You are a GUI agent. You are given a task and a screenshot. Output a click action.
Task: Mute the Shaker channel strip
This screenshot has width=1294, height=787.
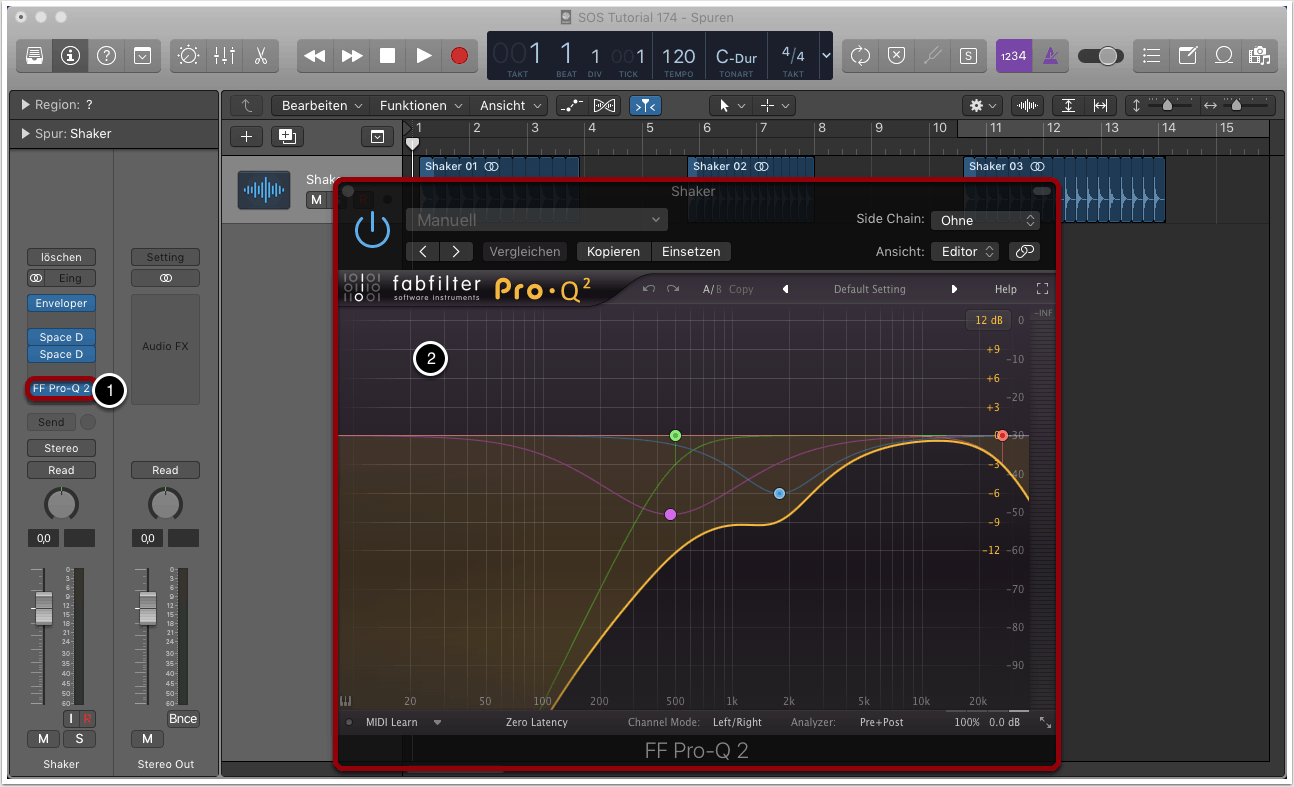(x=43, y=739)
